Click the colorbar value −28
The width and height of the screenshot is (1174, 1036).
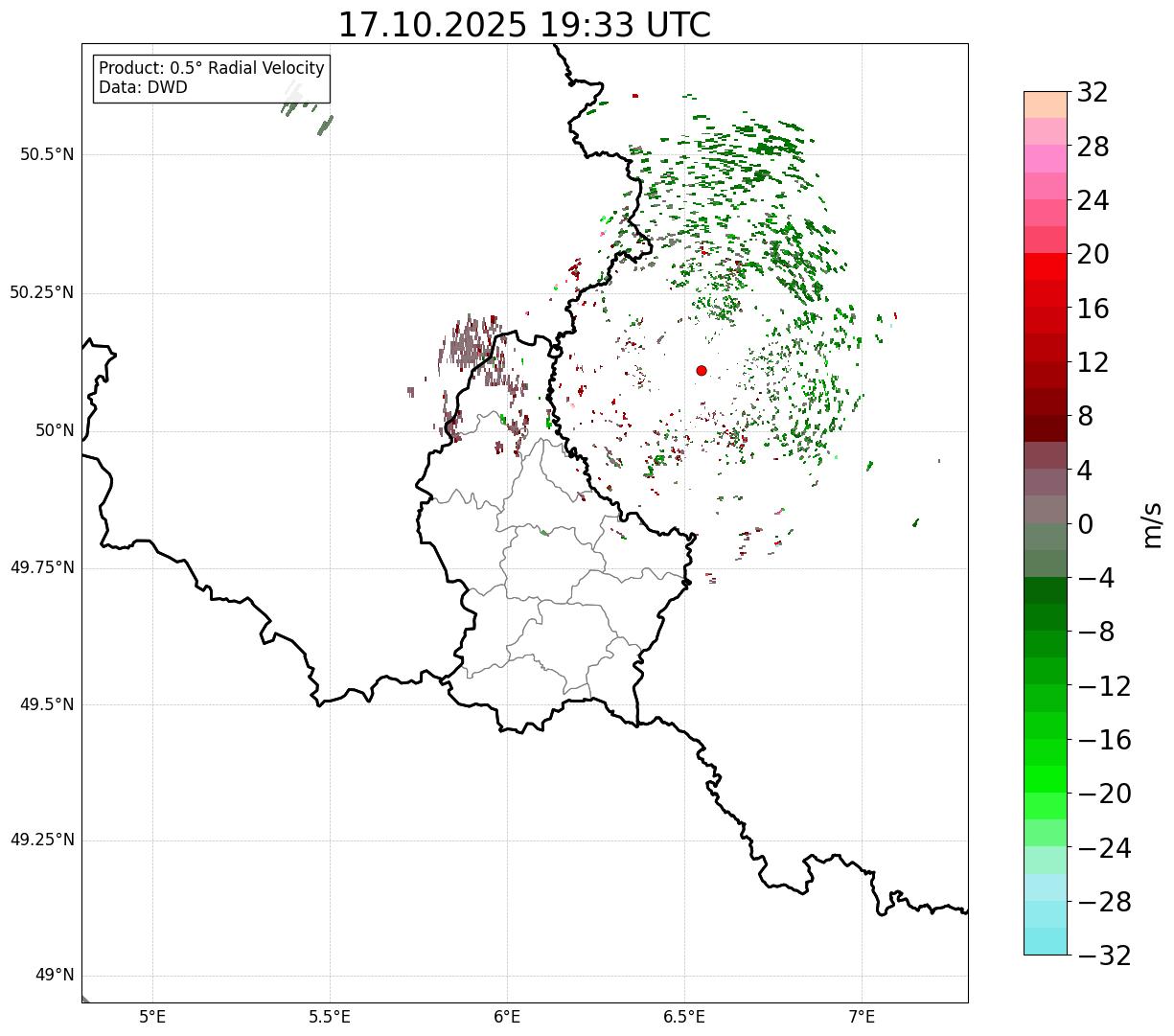[x=1104, y=902]
